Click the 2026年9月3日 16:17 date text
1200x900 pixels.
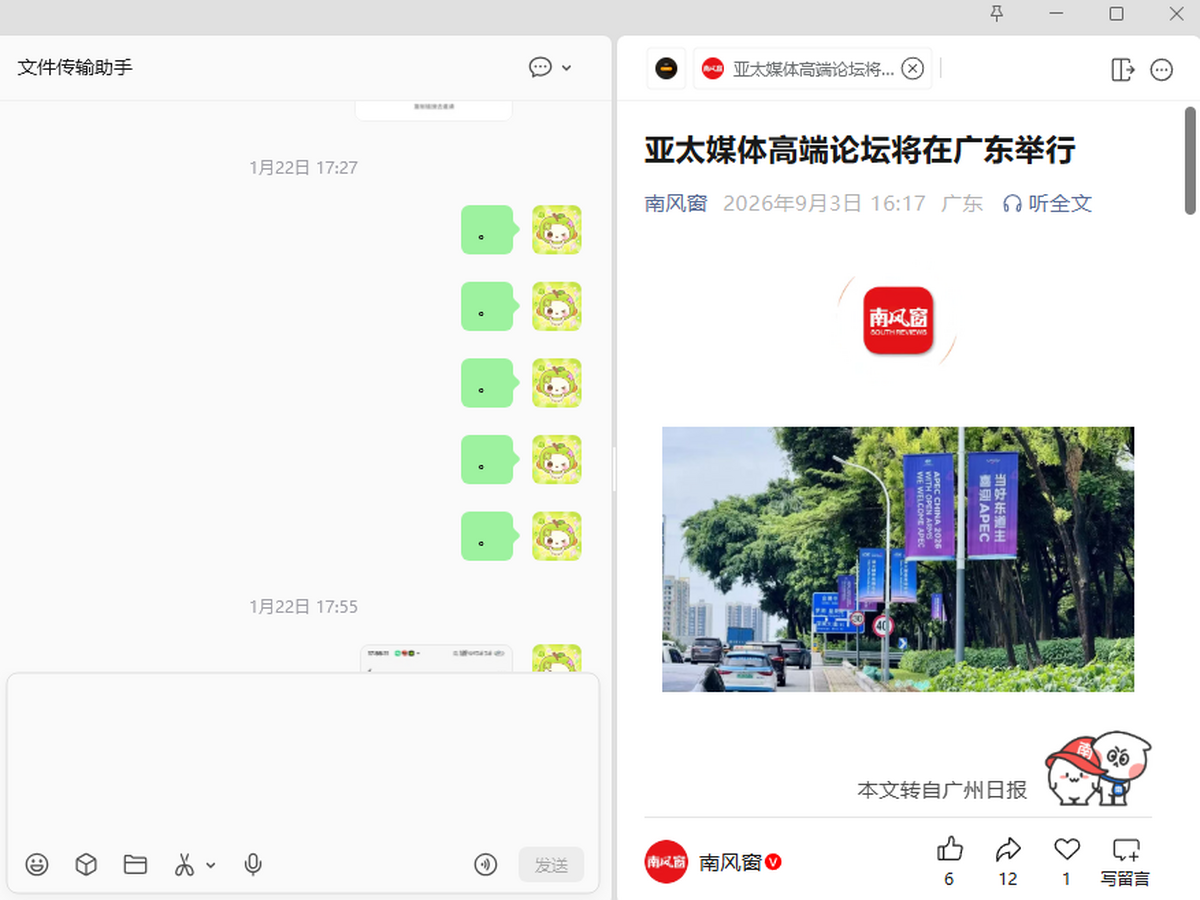coord(824,203)
